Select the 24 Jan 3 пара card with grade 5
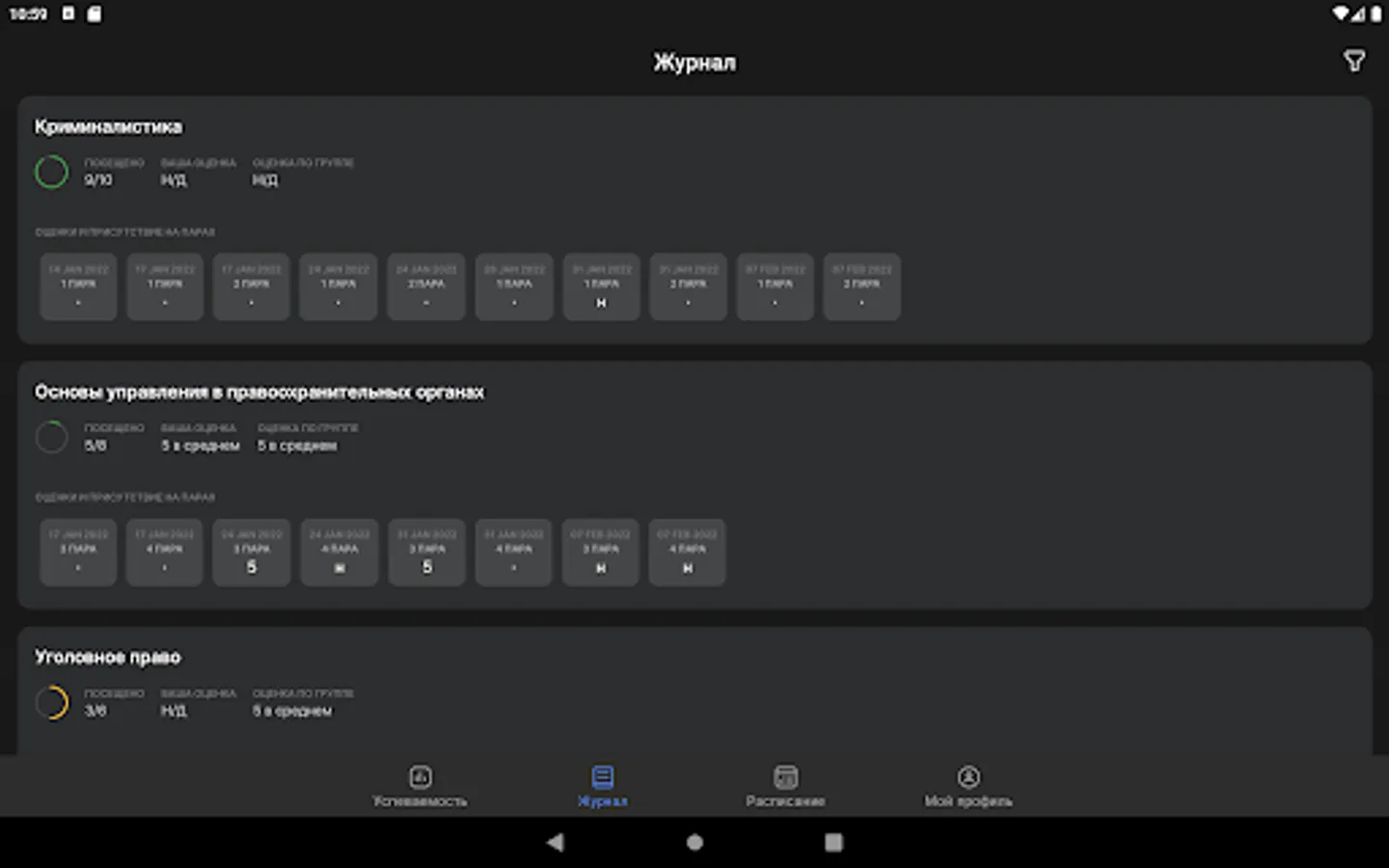This screenshot has height=868, width=1389. coord(252,552)
